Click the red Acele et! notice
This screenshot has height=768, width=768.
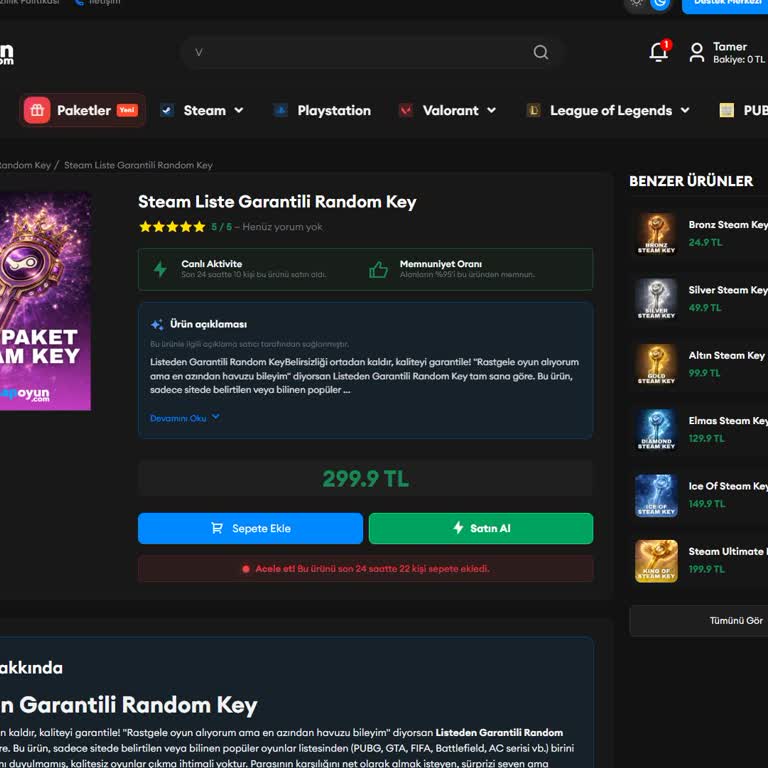click(365, 569)
